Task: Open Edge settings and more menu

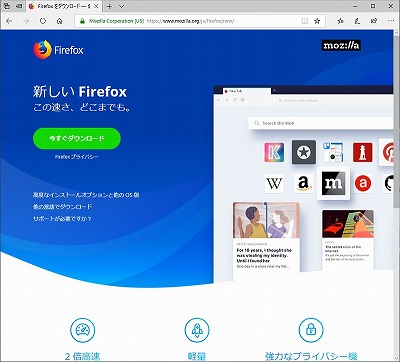Action: (391, 21)
